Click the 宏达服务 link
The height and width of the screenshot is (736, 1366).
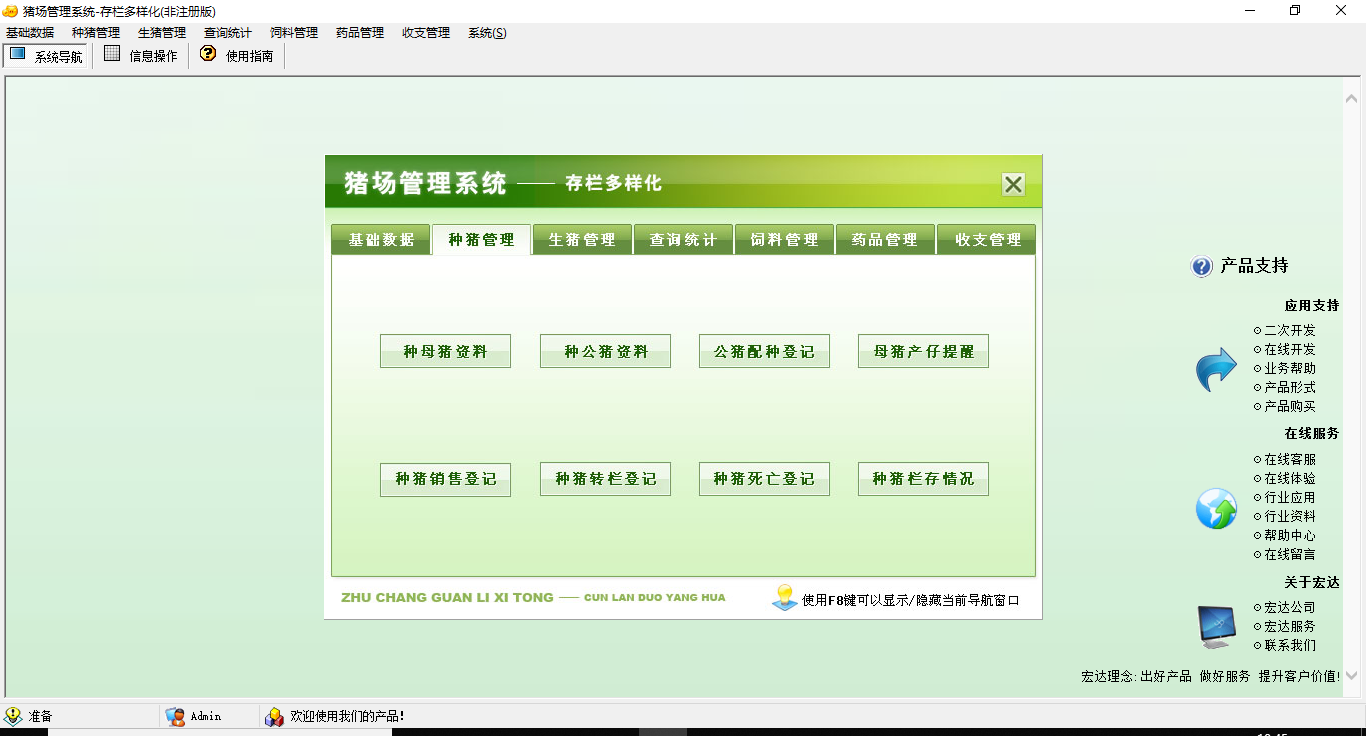pyautogui.click(x=1289, y=626)
